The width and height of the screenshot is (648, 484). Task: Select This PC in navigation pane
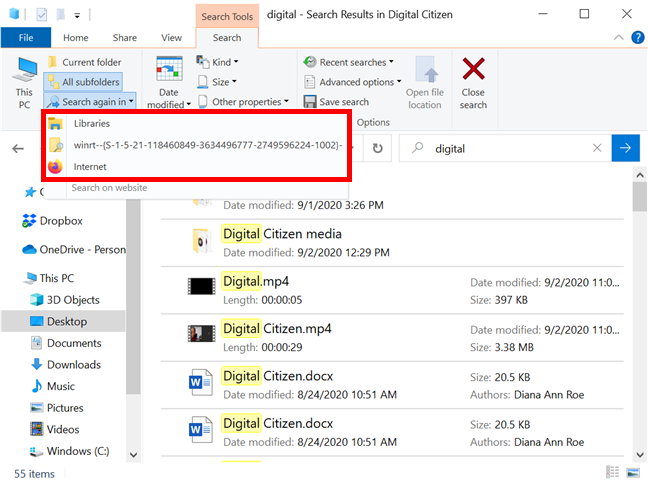pyautogui.click(x=49, y=278)
